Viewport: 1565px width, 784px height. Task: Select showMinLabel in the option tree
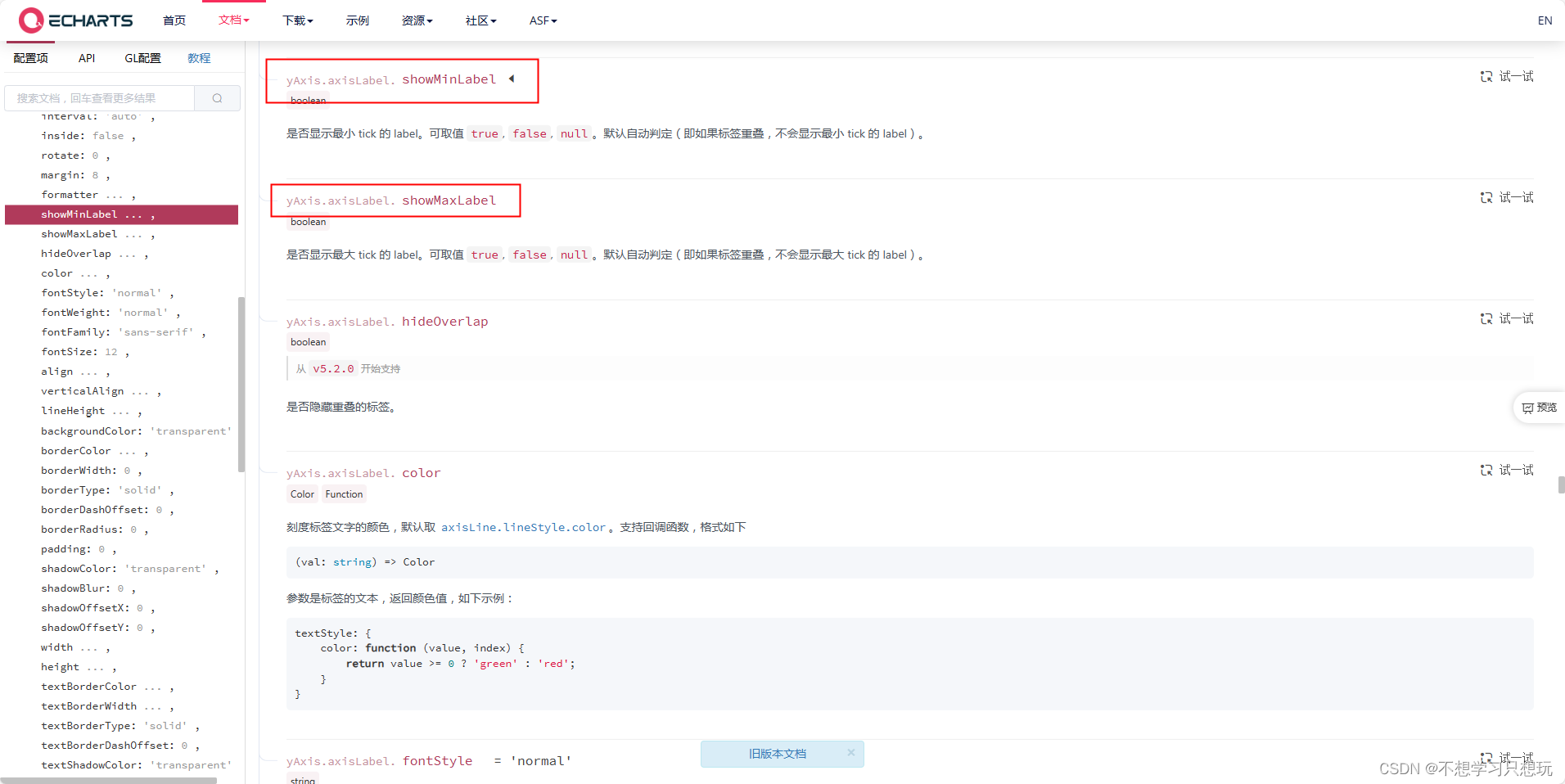(x=121, y=214)
